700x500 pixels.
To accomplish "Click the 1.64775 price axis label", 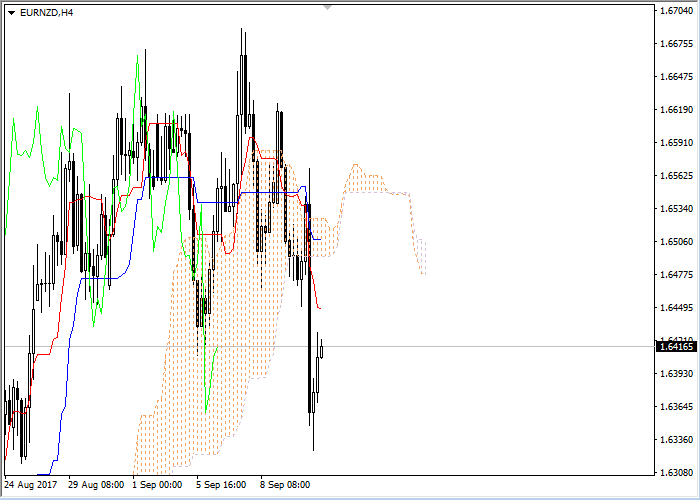I will pos(676,275).
